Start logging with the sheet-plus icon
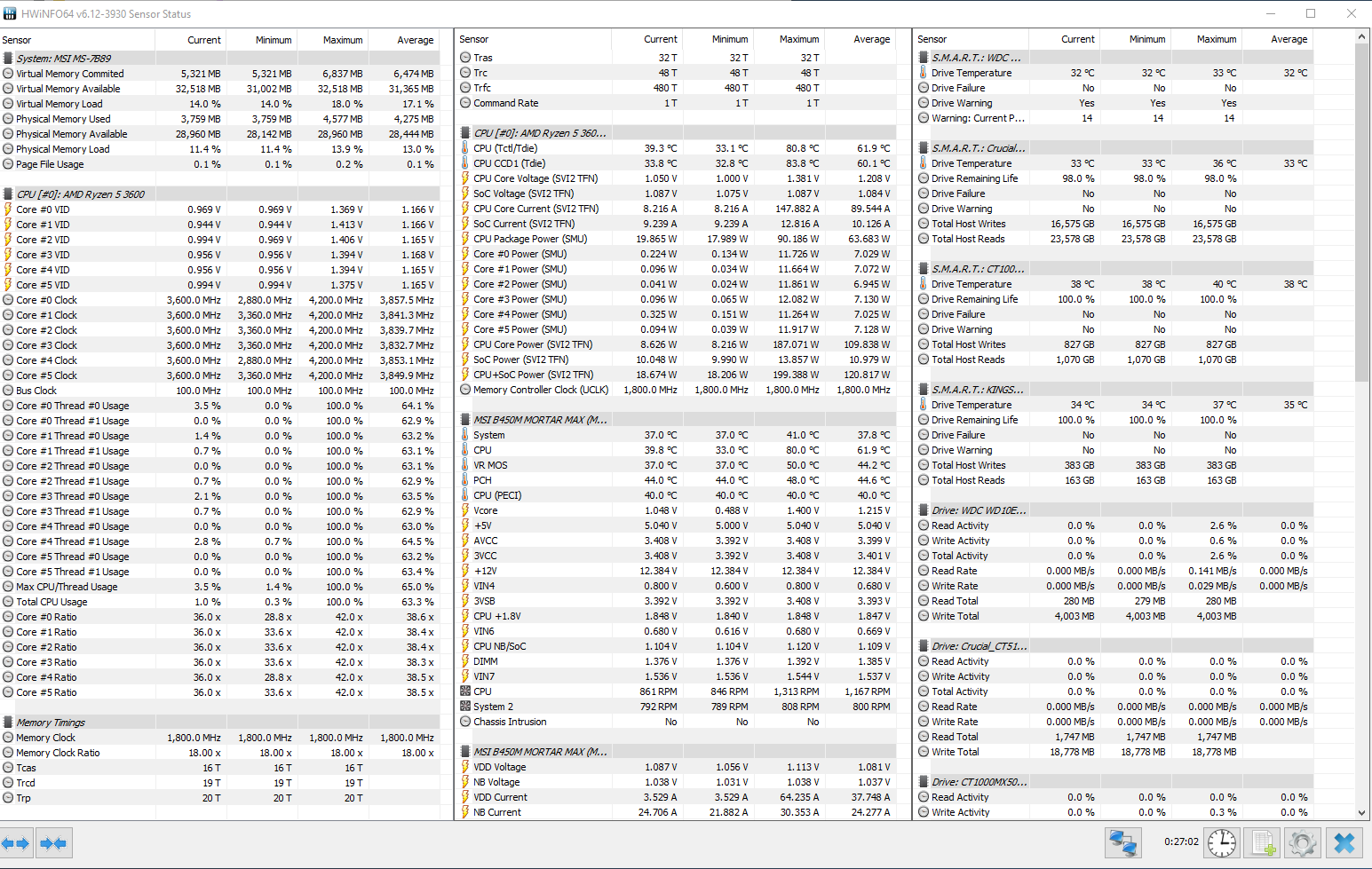The height and width of the screenshot is (869, 1372). pyautogui.click(x=1263, y=842)
